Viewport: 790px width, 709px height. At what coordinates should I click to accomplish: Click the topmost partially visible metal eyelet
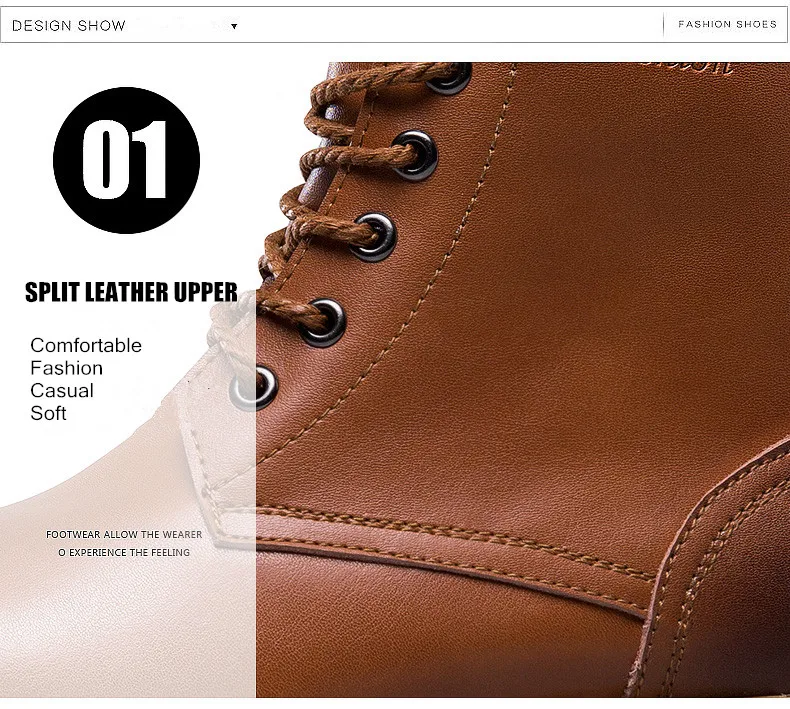pos(450,78)
